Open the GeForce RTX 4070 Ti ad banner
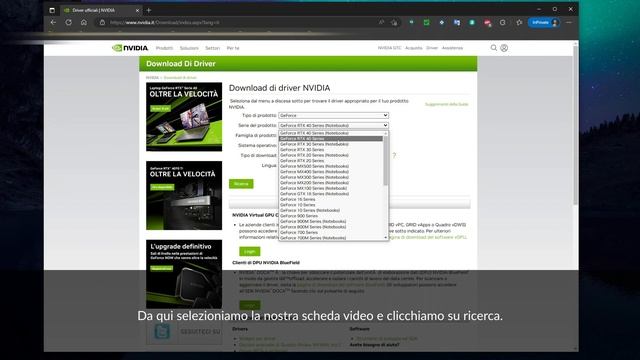 (184, 196)
